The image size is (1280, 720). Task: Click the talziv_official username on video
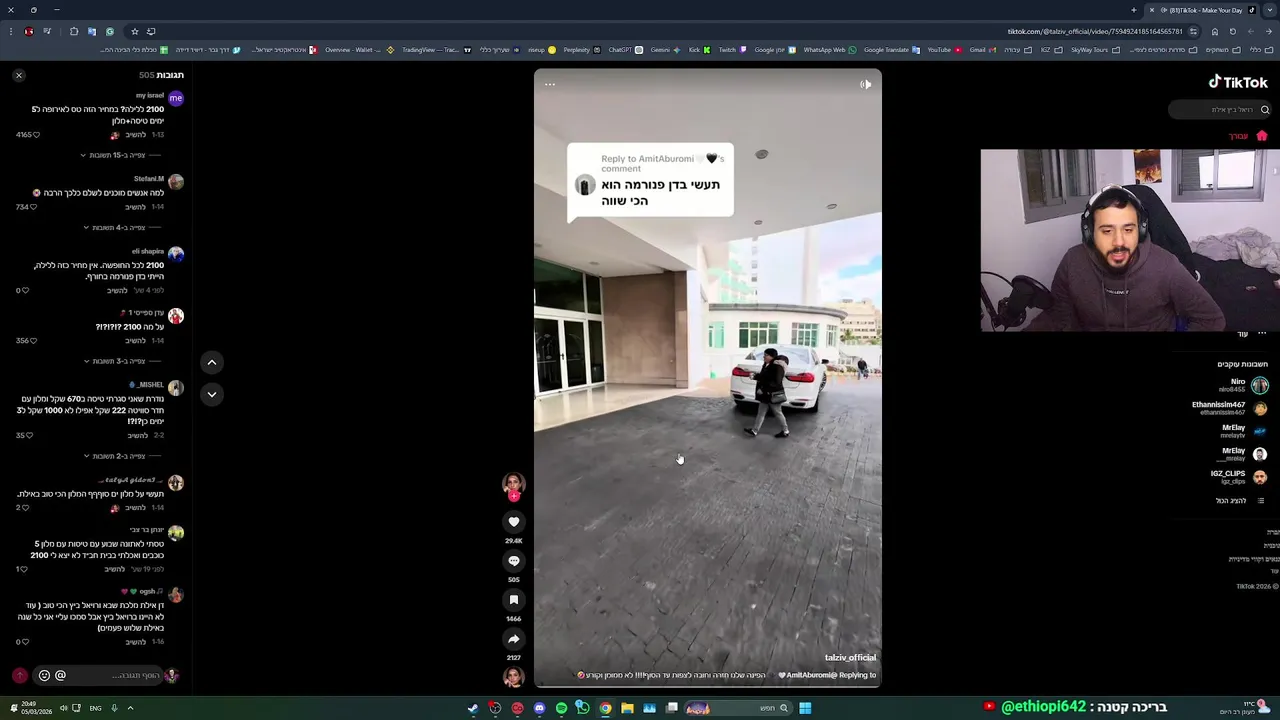(850, 657)
